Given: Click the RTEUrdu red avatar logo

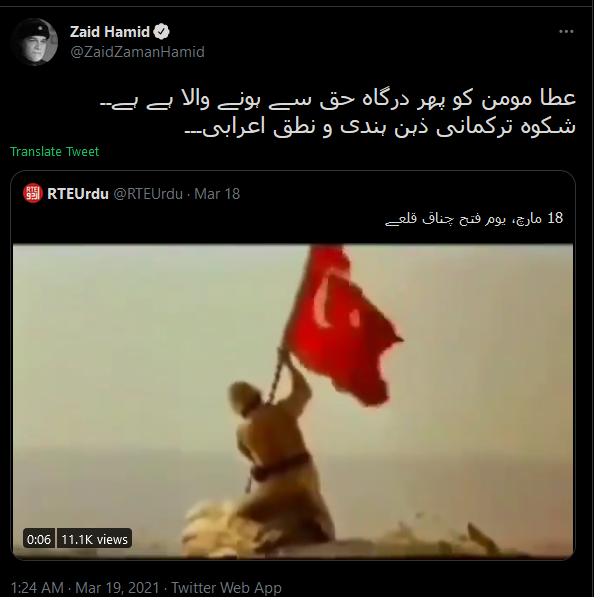Looking at the screenshot, I should (x=33, y=193).
